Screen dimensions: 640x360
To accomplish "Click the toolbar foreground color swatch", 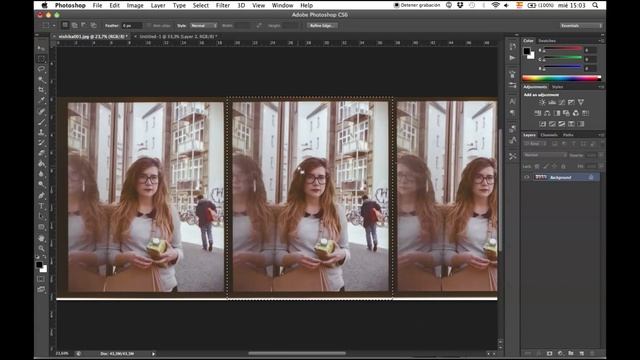I will pyautogui.click(x=39, y=265).
